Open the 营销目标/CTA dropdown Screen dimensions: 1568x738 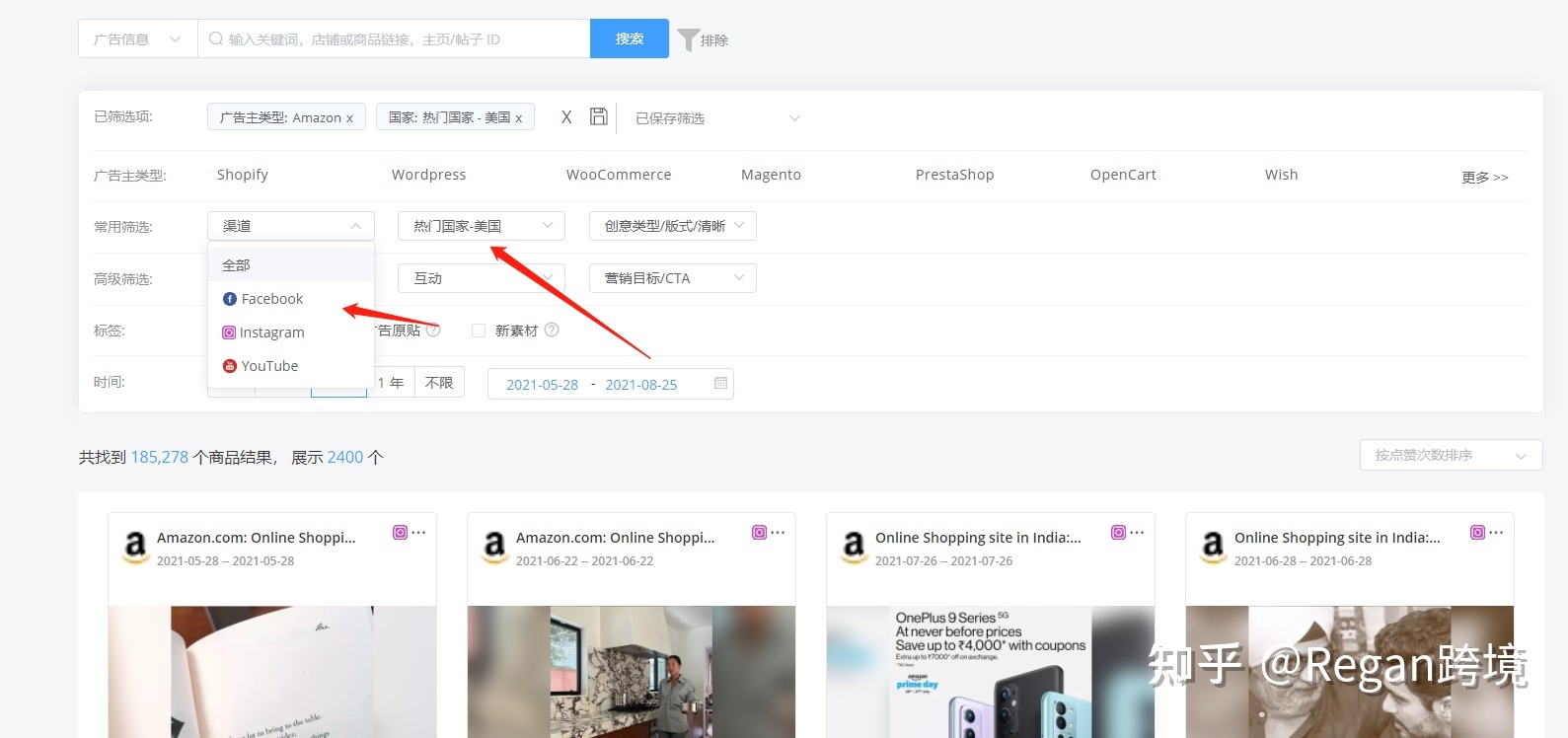tap(672, 278)
